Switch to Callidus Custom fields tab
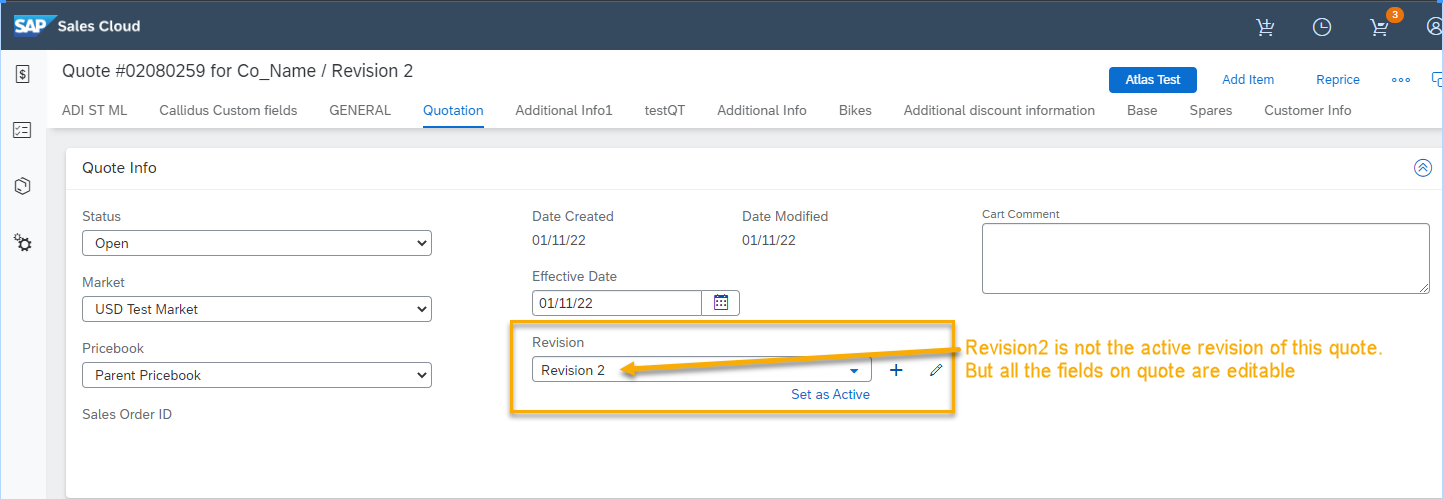This screenshot has width=1443, height=499. click(x=228, y=110)
